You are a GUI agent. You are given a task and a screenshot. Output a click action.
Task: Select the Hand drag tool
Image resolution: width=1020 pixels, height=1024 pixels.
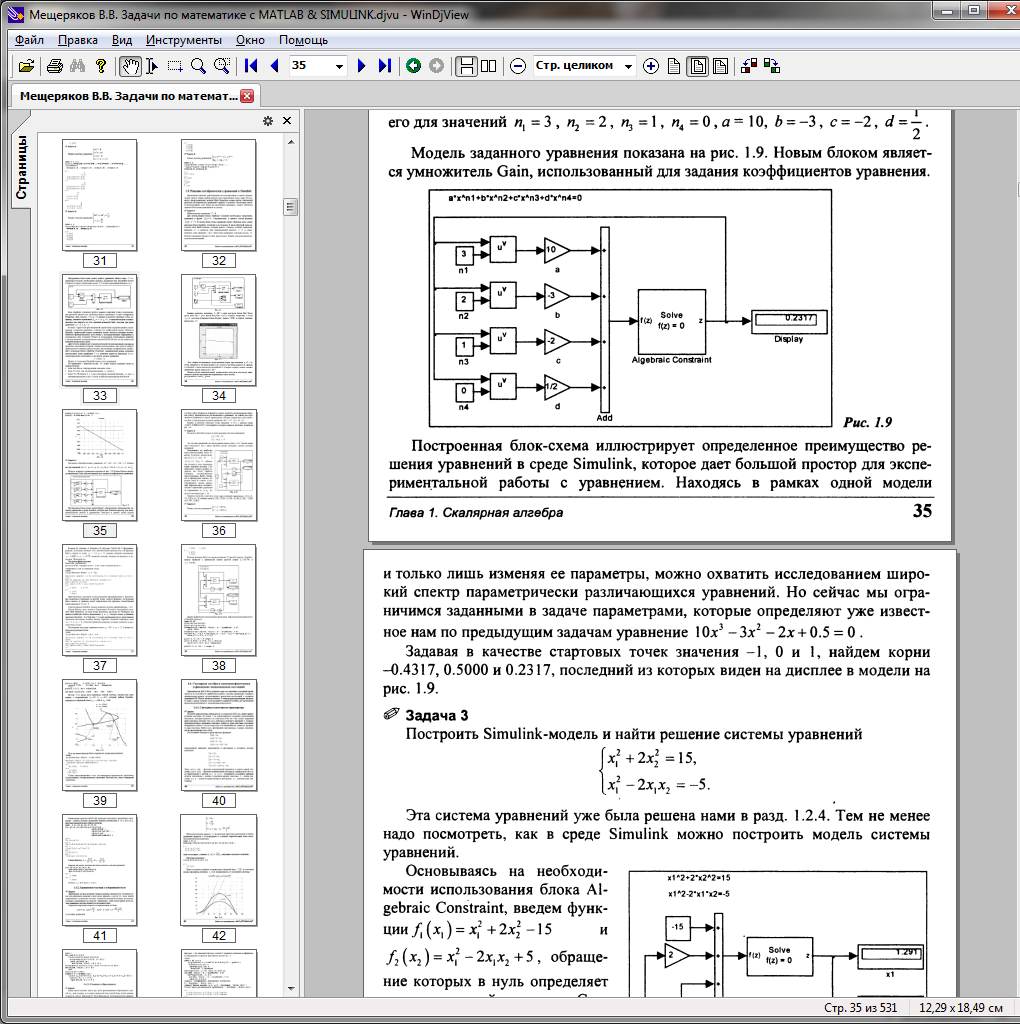tap(131, 66)
